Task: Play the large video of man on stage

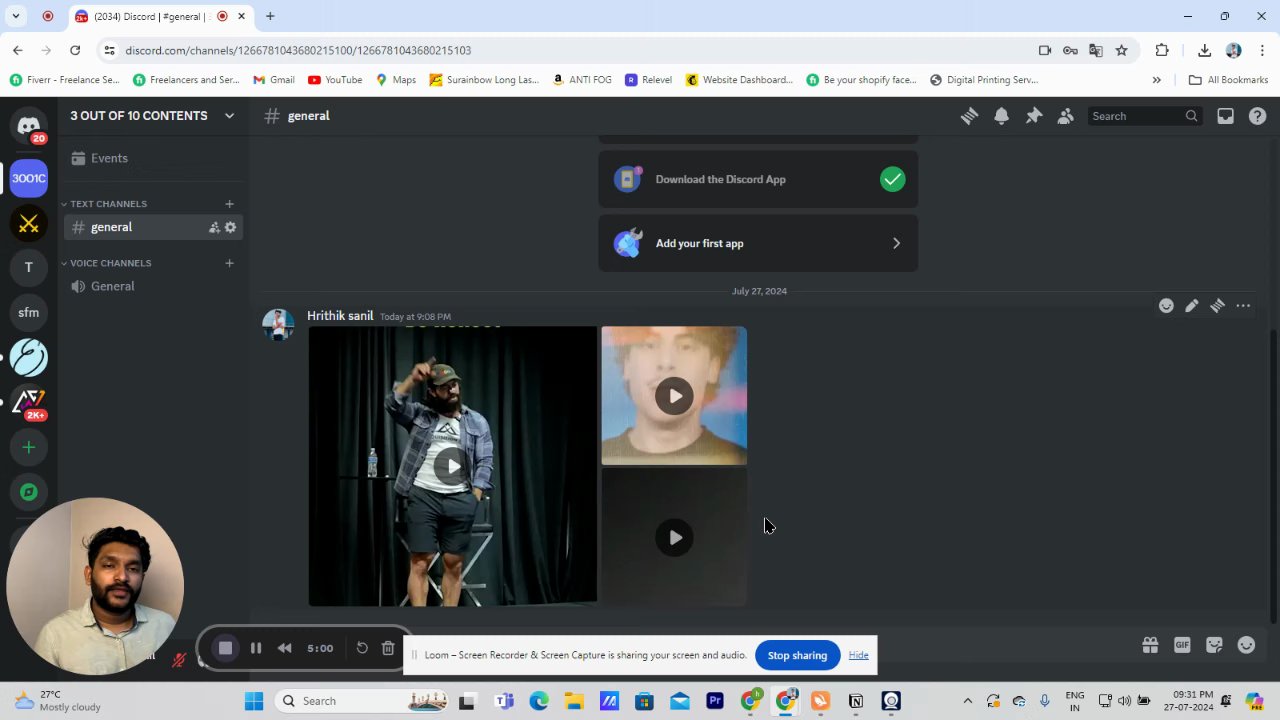Action: [x=453, y=466]
